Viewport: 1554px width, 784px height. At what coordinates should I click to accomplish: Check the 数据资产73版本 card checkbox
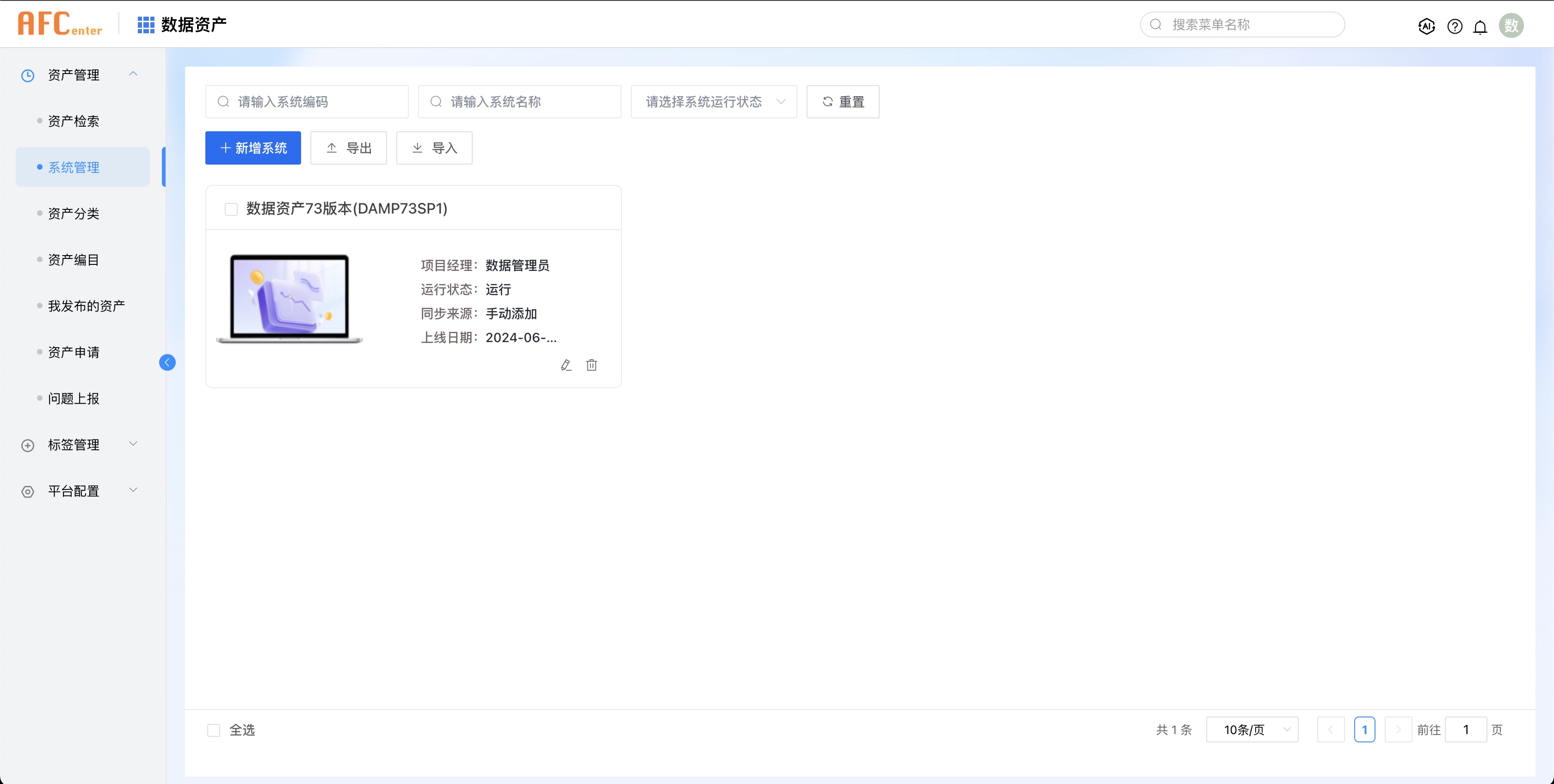(231, 209)
